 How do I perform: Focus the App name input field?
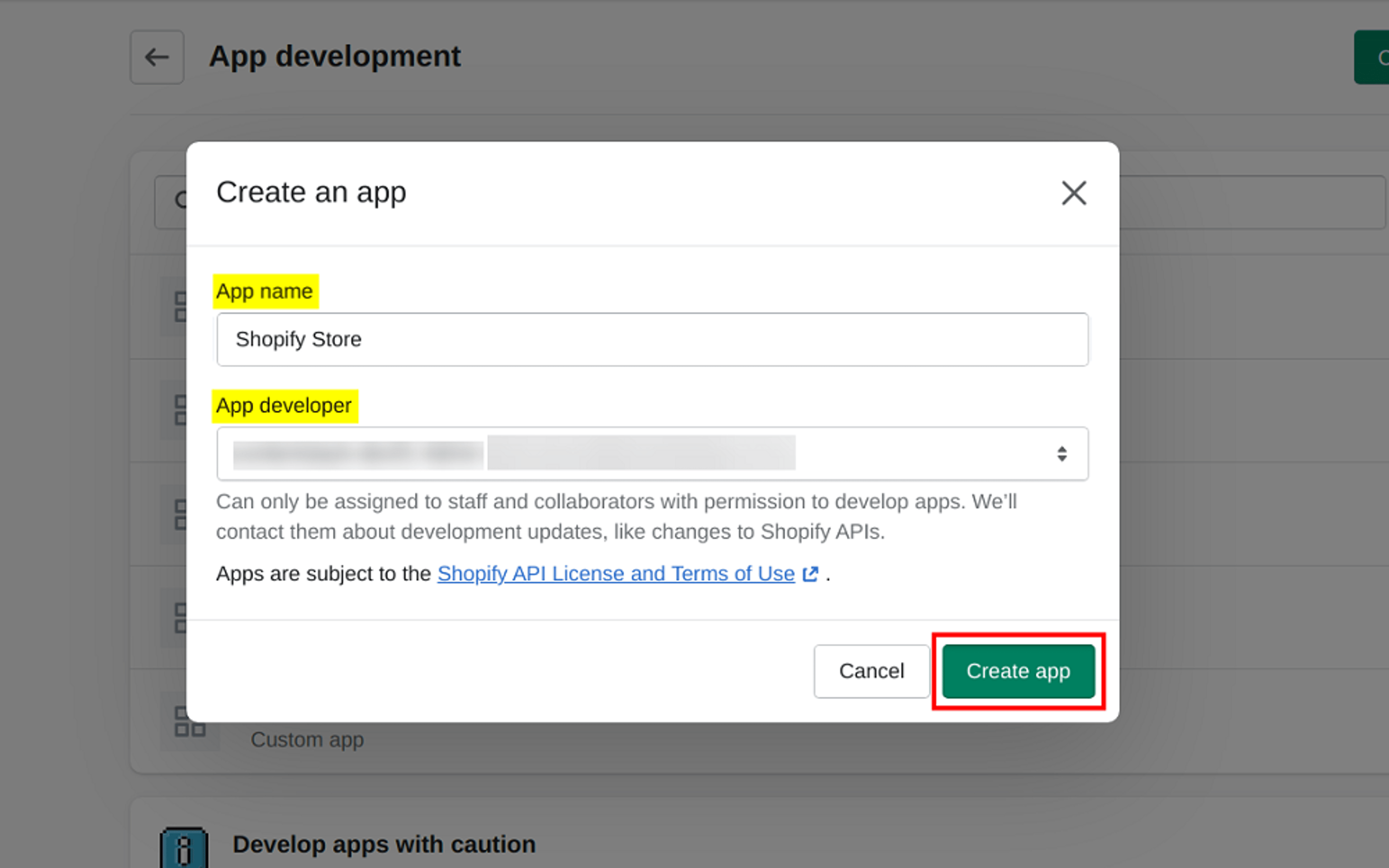coord(653,339)
